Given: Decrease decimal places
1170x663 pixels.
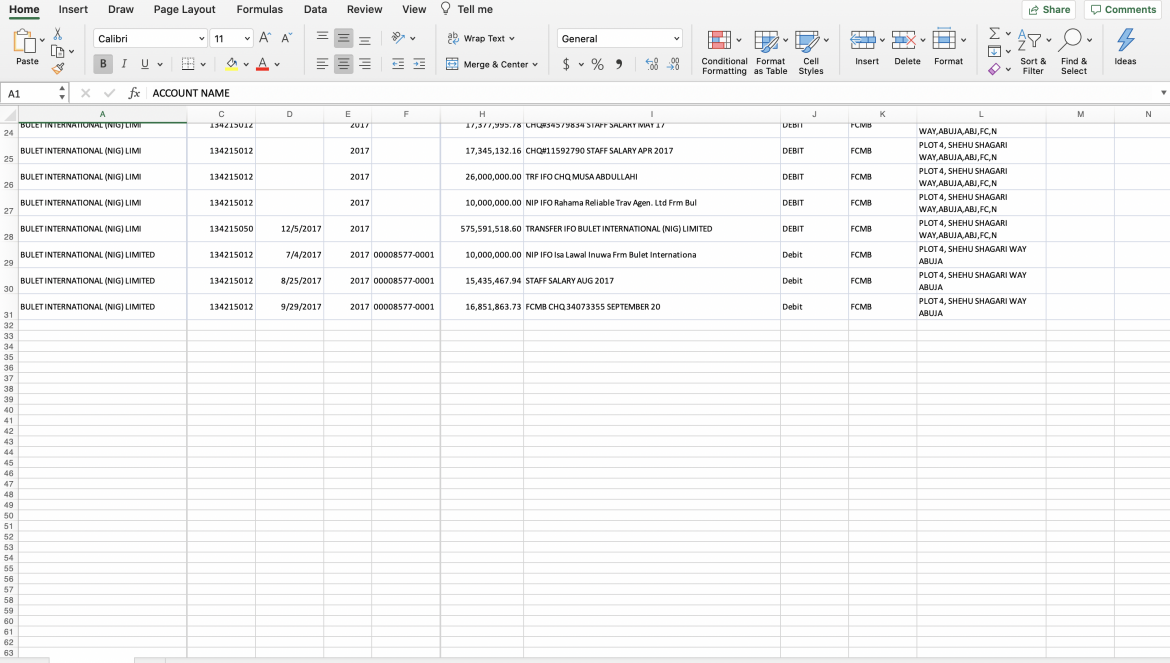Looking at the screenshot, I should tap(673, 64).
